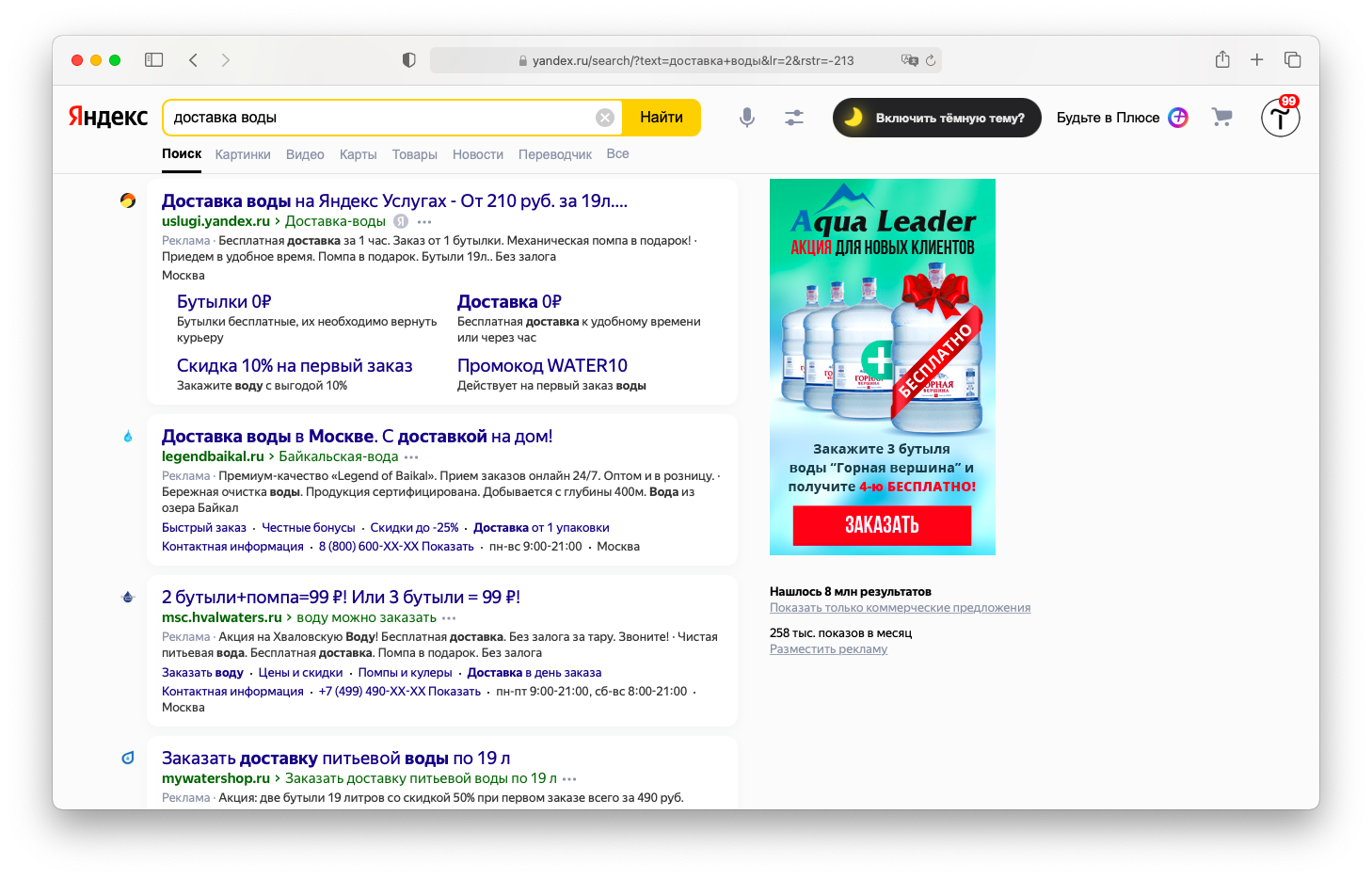Switch to the Карты tab
1372x879 pixels.
358,154
